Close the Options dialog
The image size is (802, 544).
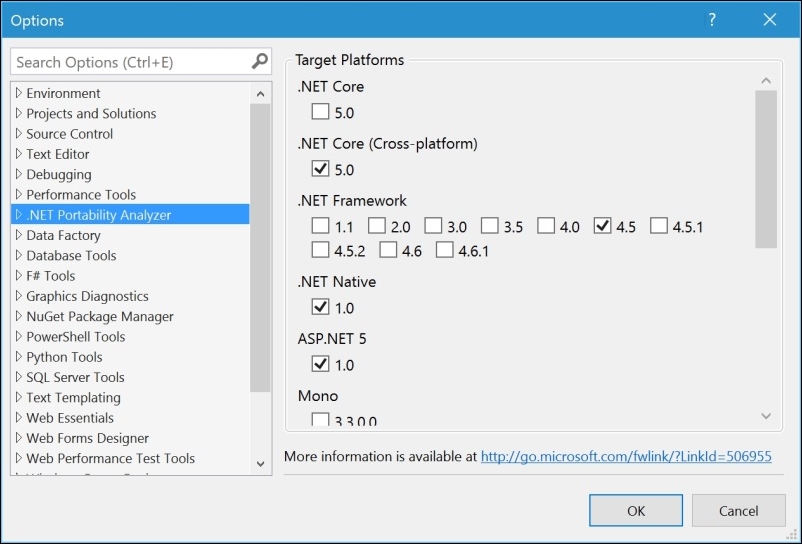pos(770,20)
